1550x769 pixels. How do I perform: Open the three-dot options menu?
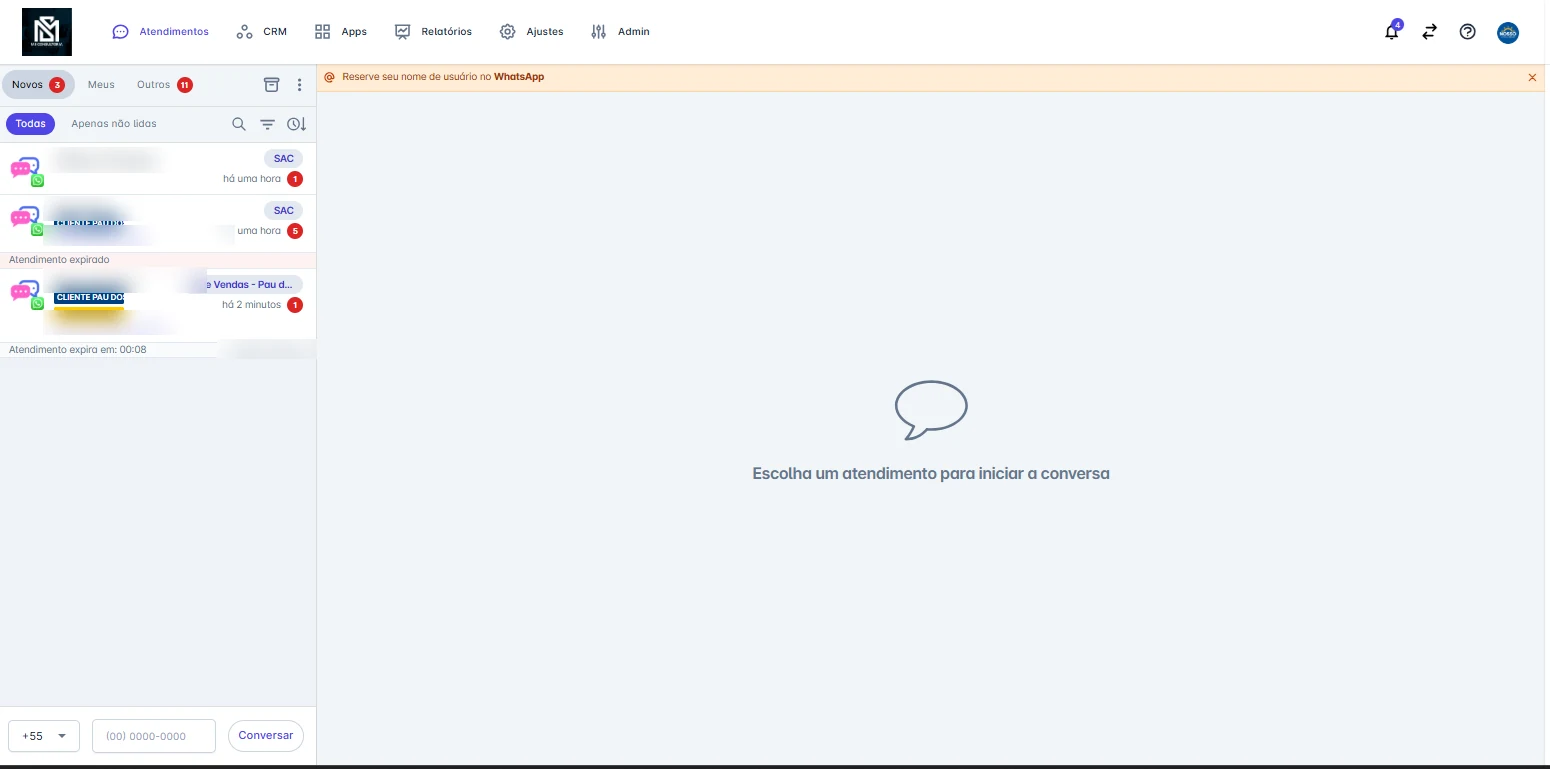(299, 85)
